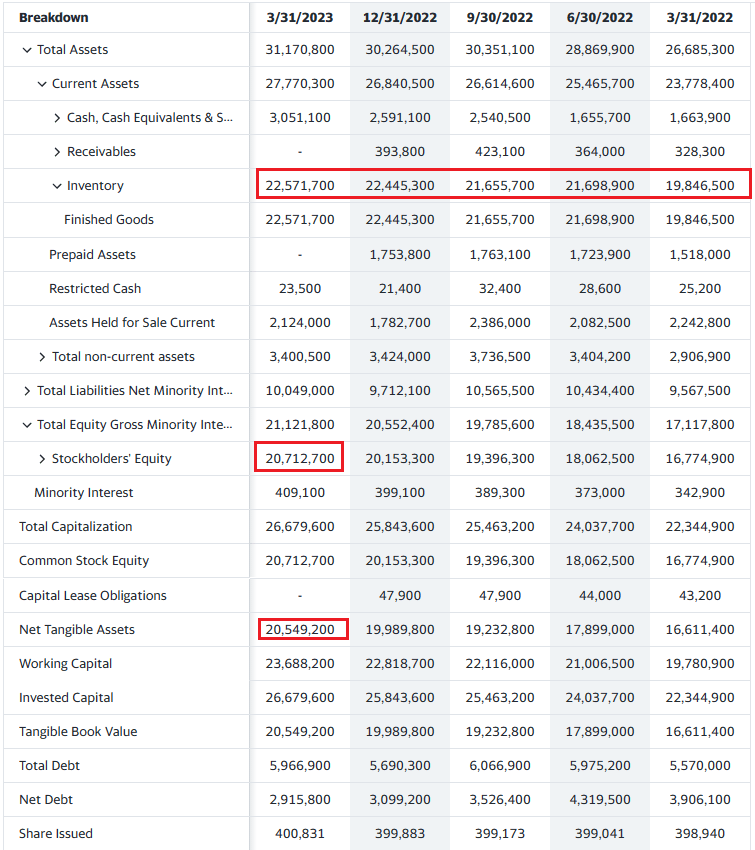Click the 3/31/2023 column header
The image size is (755, 850).
point(300,17)
